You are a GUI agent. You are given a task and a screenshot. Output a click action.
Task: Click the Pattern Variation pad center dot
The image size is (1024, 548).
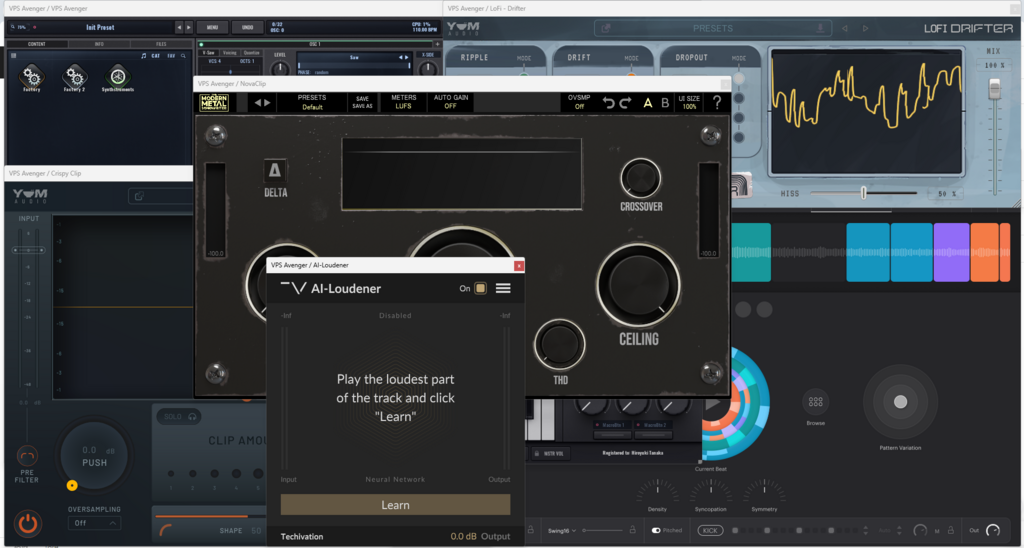point(900,401)
